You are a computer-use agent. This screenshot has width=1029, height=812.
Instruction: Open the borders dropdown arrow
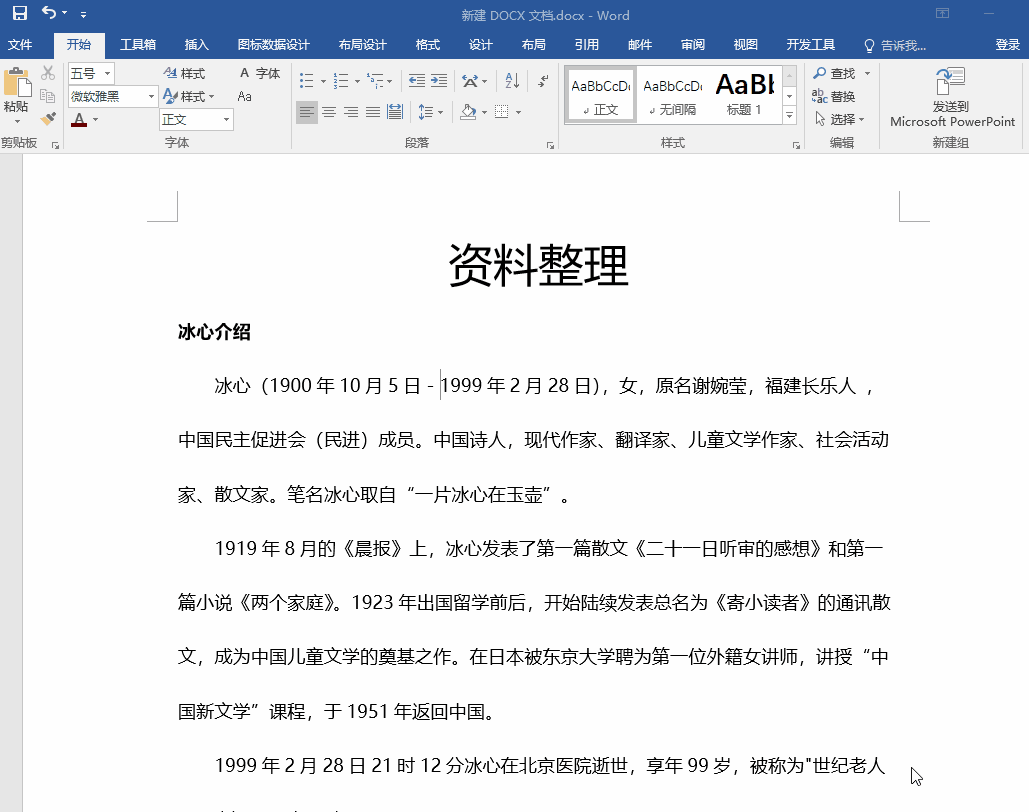[518, 113]
